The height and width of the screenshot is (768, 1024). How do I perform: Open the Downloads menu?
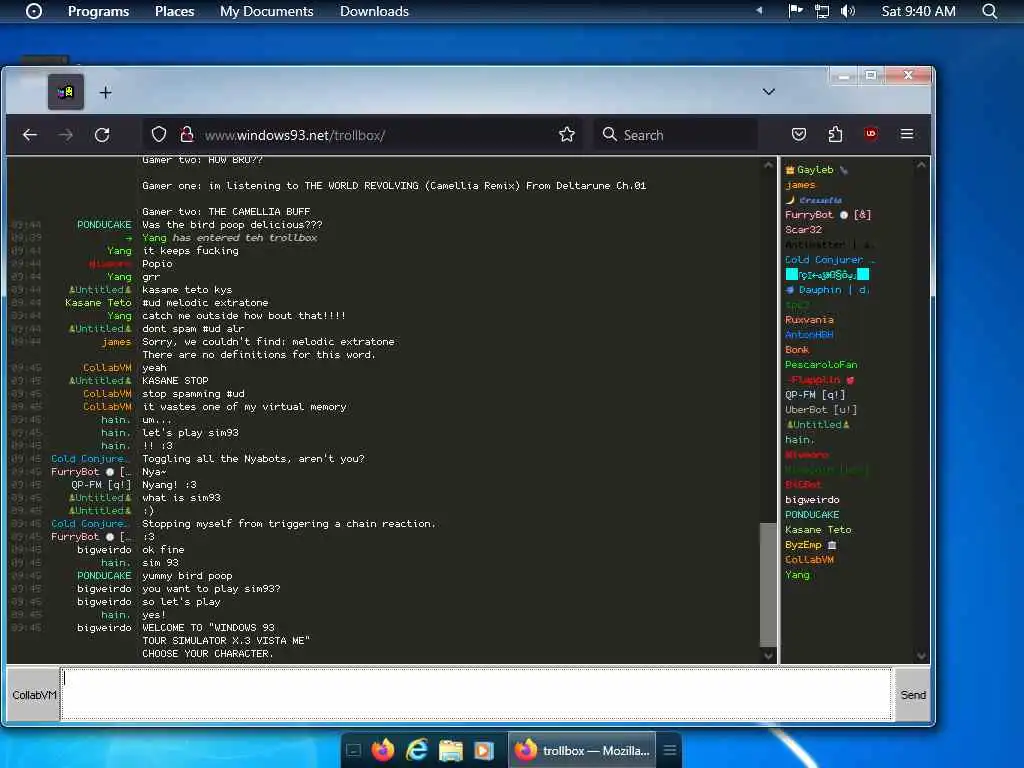pos(374,11)
